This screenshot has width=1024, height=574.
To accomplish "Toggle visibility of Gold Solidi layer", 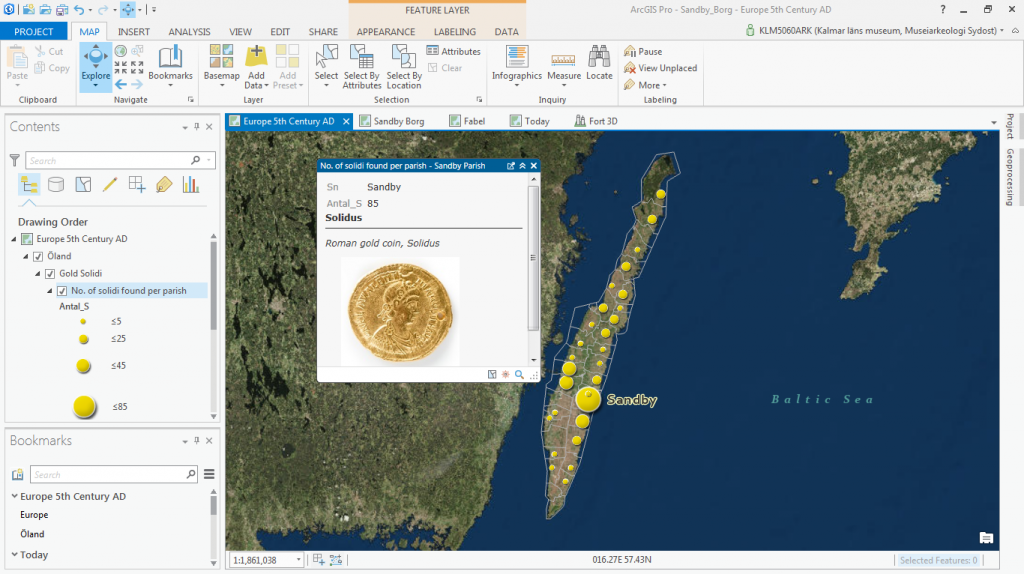I will [x=50, y=274].
